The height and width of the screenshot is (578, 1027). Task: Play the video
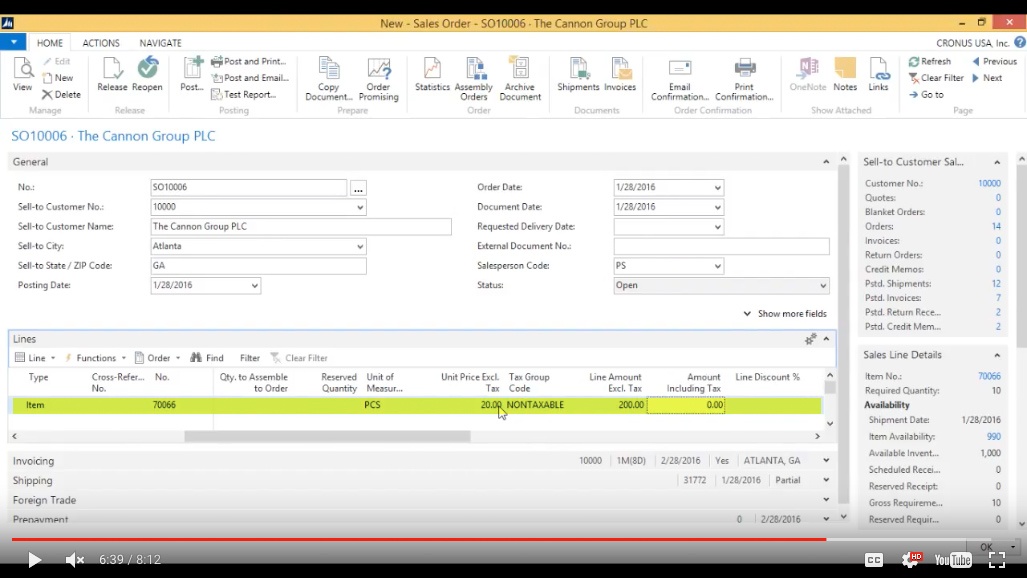click(x=34, y=560)
